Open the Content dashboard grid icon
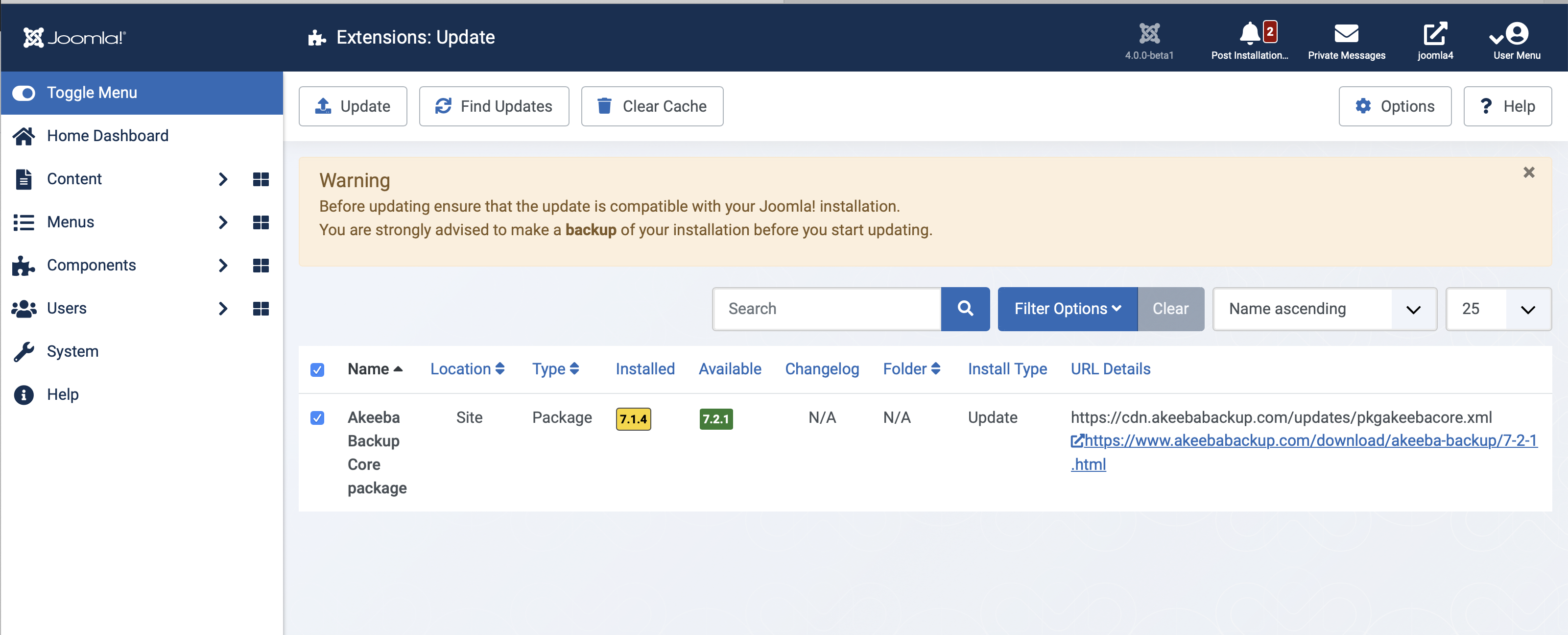Screen dimensions: 1568x635 tap(261, 179)
